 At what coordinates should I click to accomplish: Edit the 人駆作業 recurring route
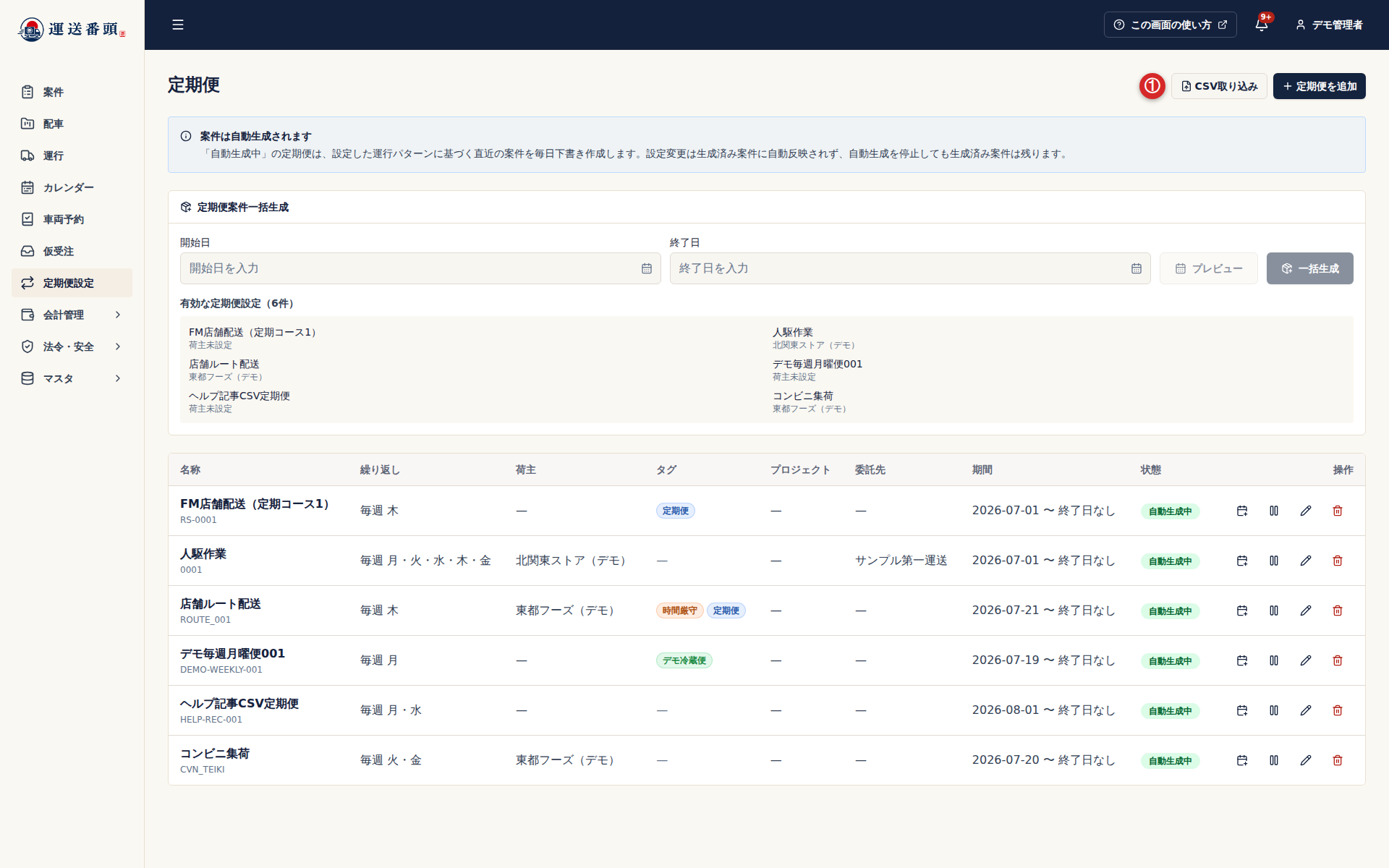(x=1306, y=561)
